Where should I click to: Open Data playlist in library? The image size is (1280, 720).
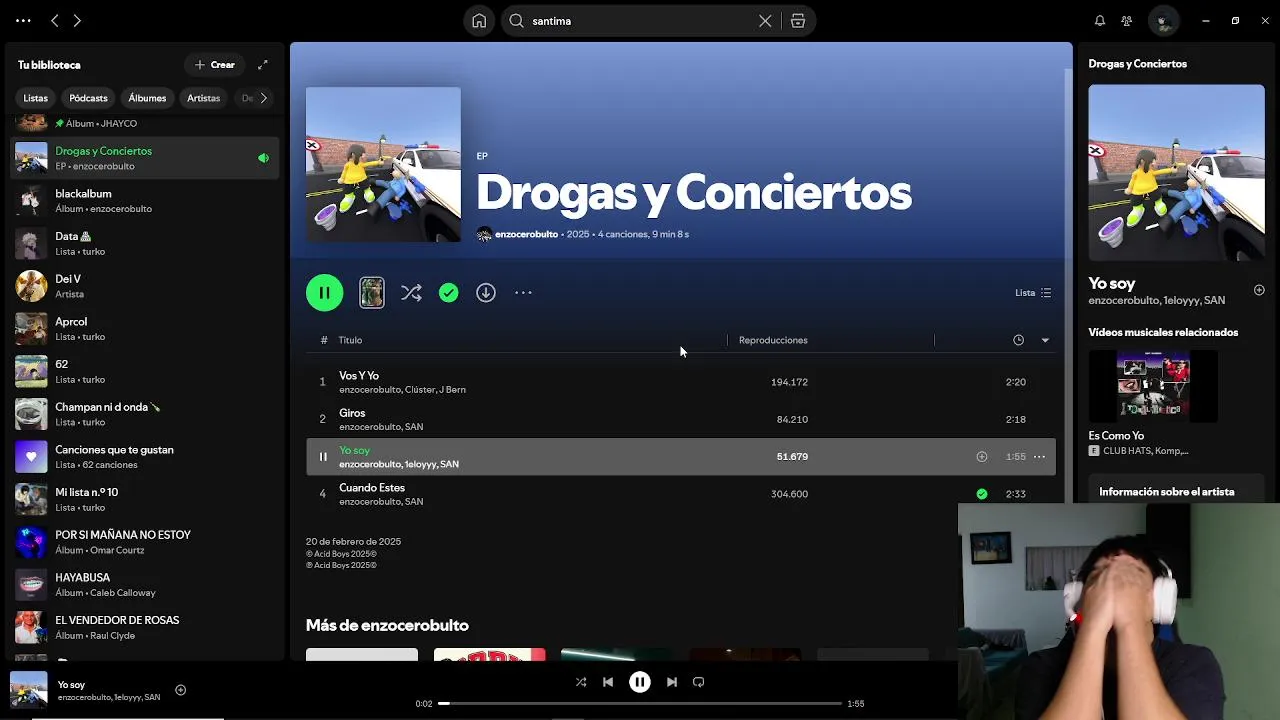(145, 244)
